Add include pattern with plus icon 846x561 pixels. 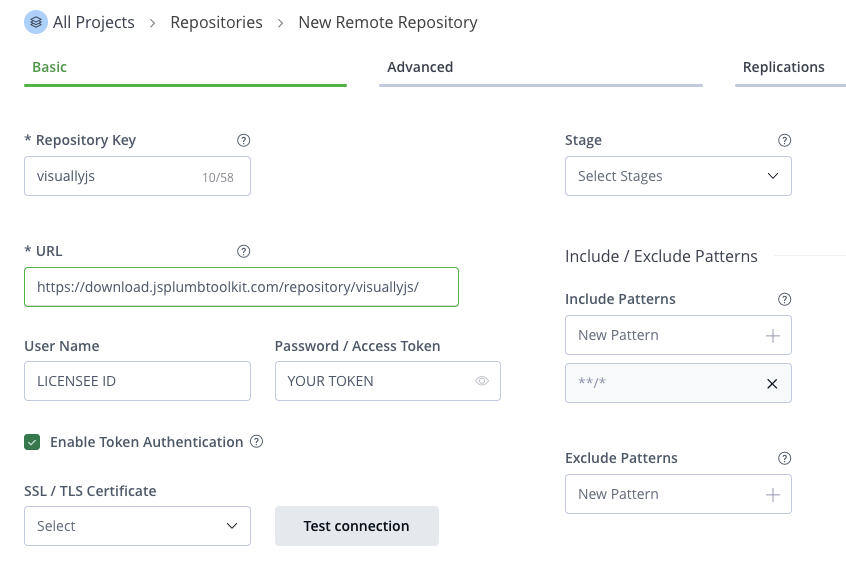point(773,336)
